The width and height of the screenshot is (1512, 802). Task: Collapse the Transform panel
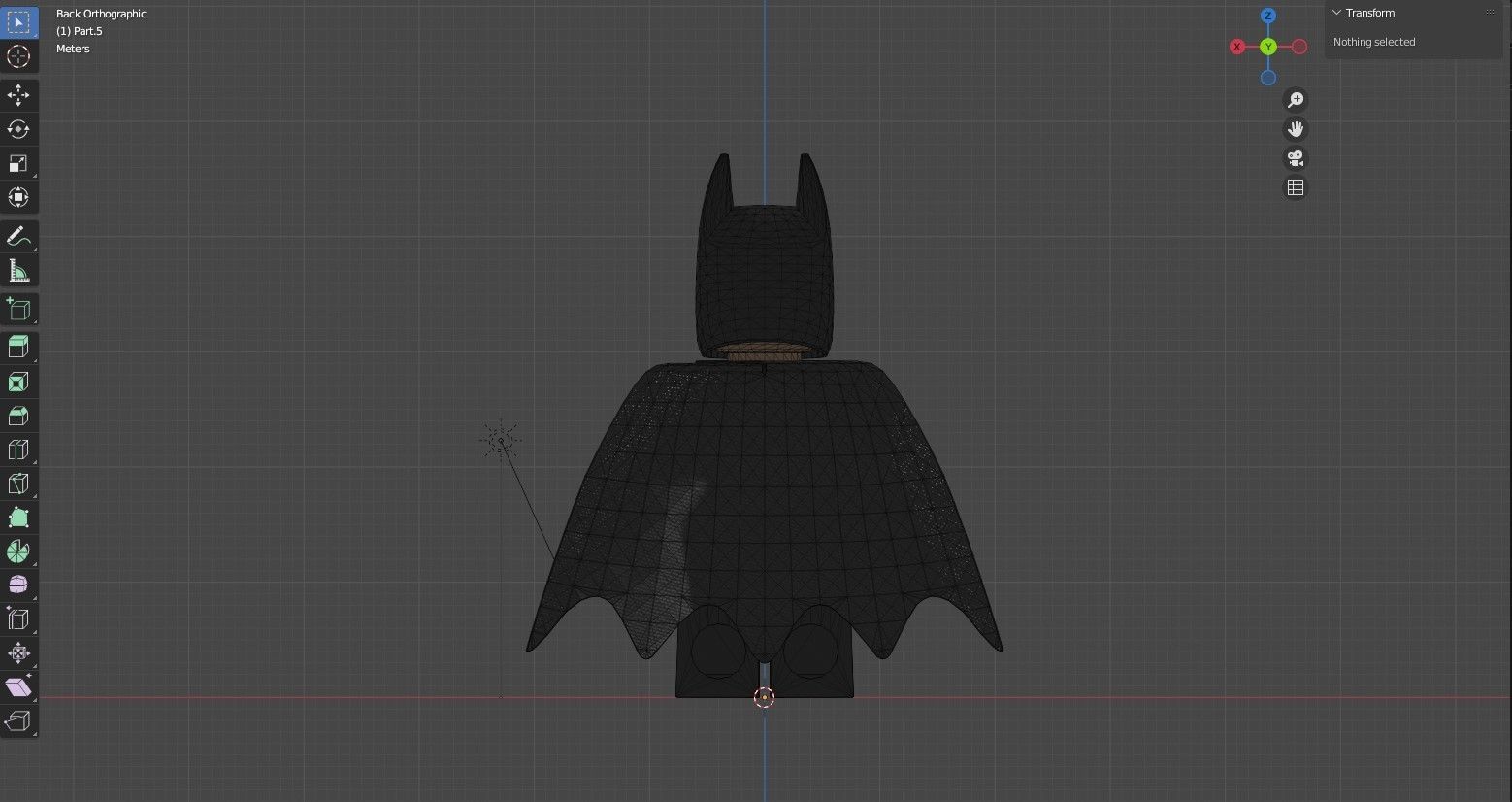pos(1336,13)
